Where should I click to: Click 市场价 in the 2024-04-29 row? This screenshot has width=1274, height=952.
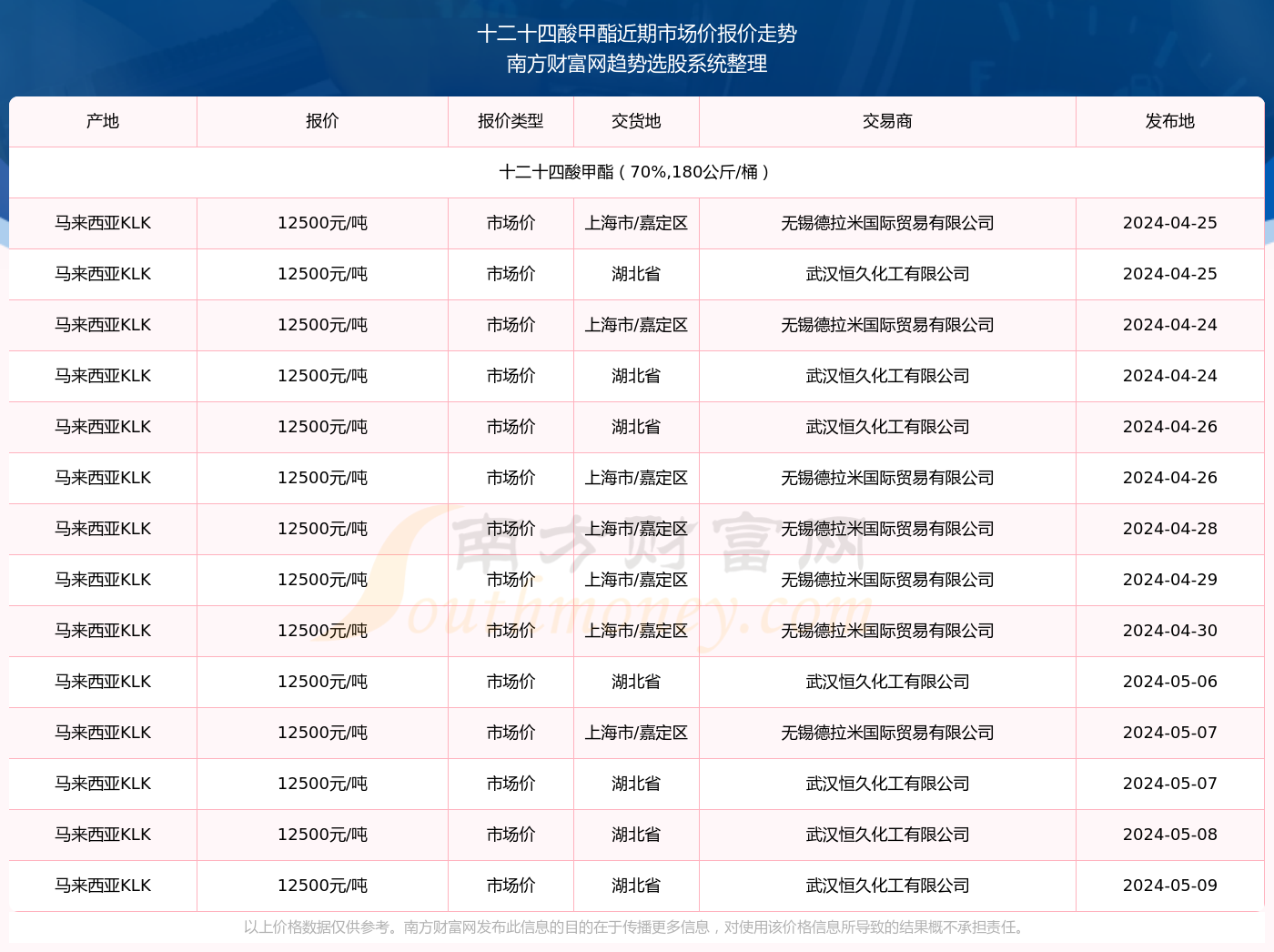511,580
